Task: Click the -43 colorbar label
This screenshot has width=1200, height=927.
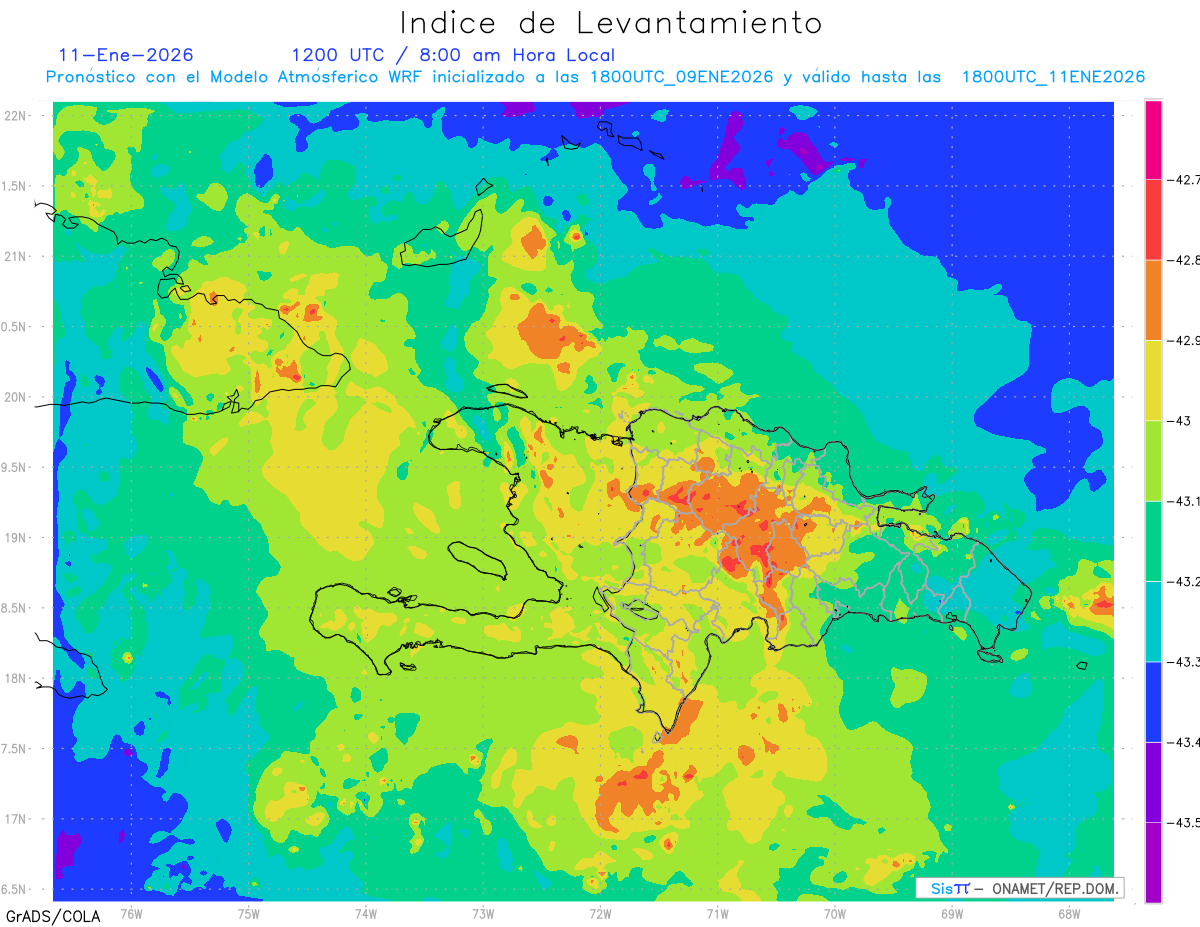Action: click(1179, 421)
